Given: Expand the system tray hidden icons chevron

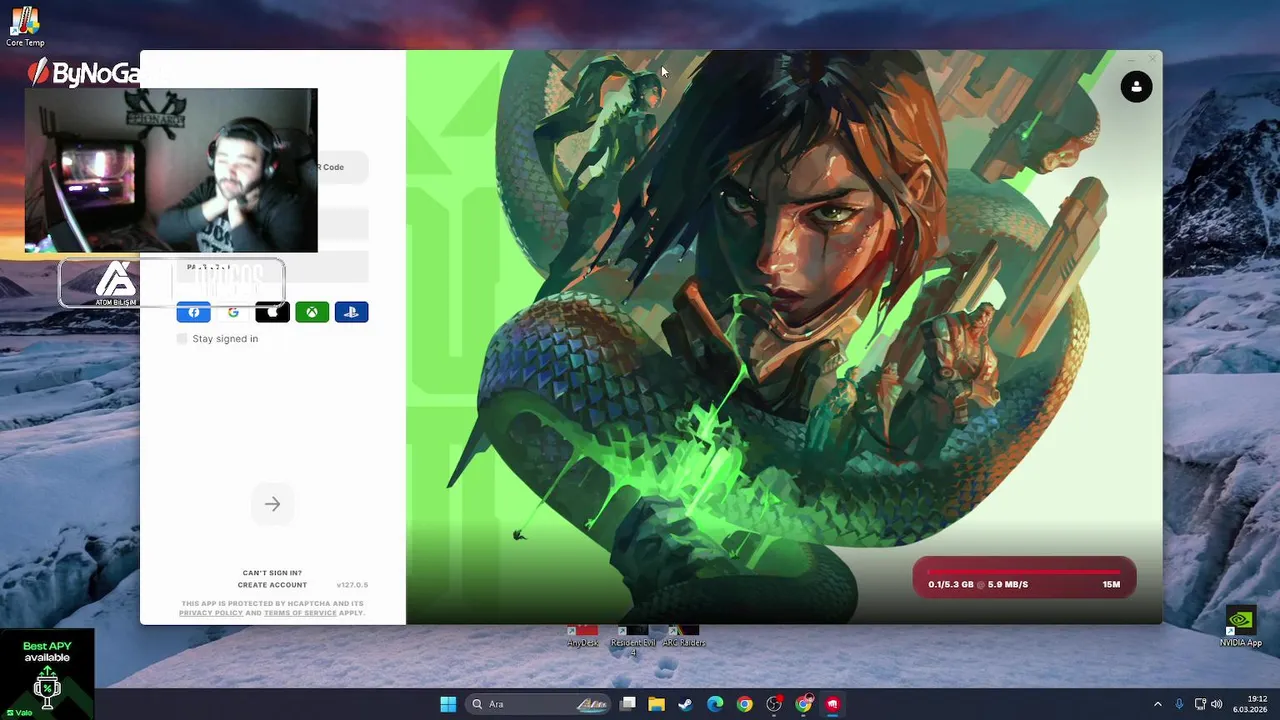Looking at the screenshot, I should click(1158, 704).
